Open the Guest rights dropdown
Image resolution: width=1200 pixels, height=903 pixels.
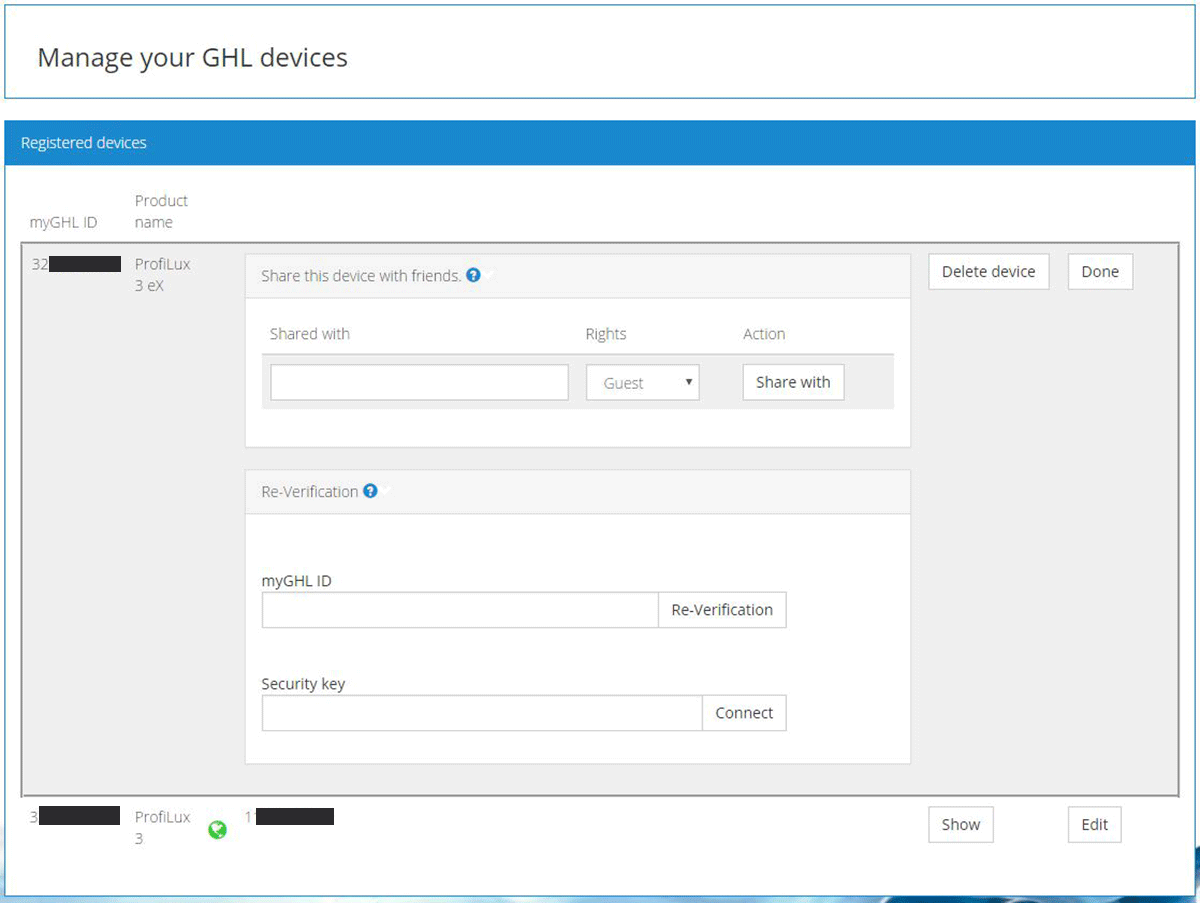[x=642, y=383]
